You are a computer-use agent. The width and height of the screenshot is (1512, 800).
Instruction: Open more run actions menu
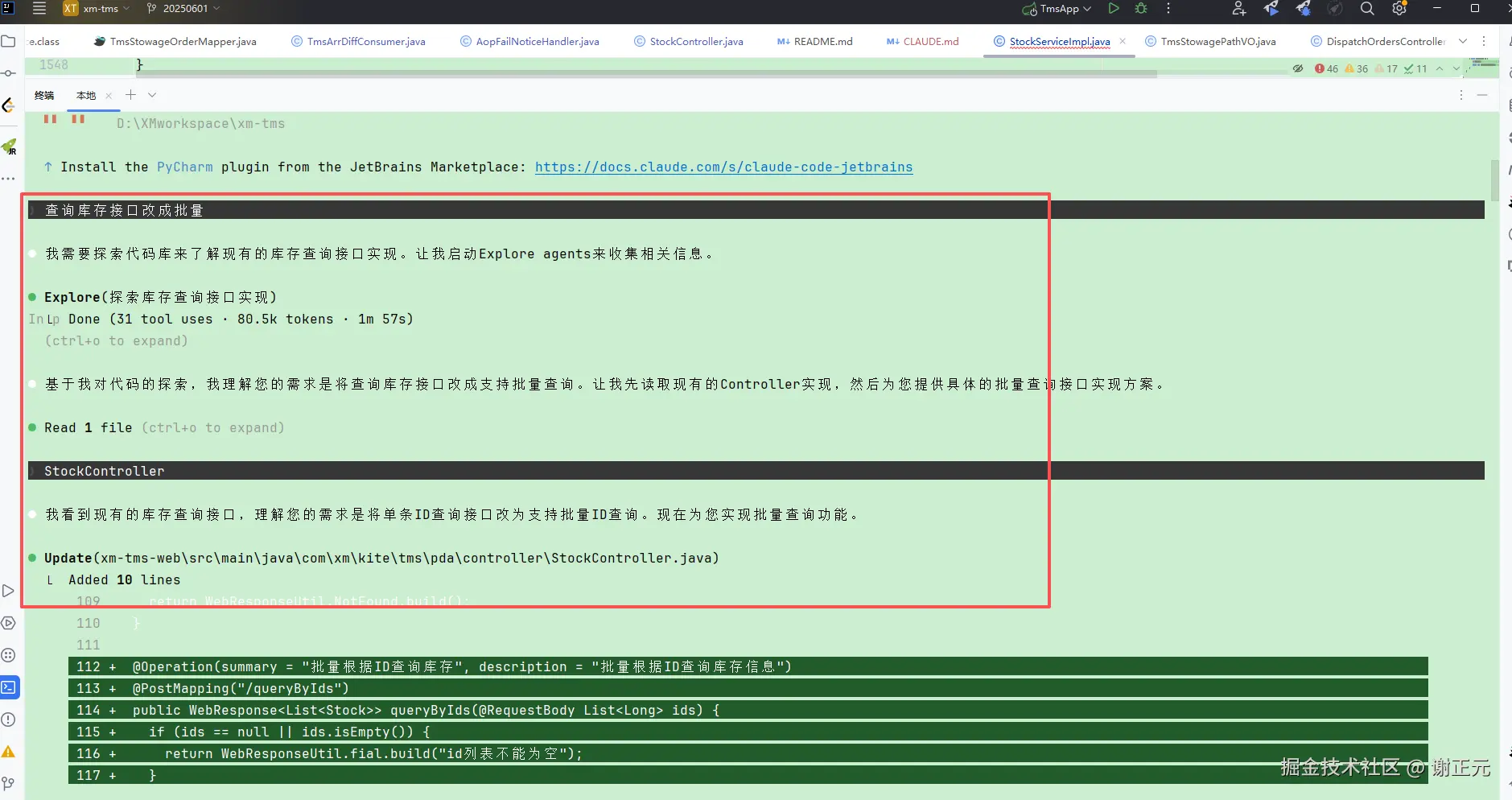tap(1168, 9)
